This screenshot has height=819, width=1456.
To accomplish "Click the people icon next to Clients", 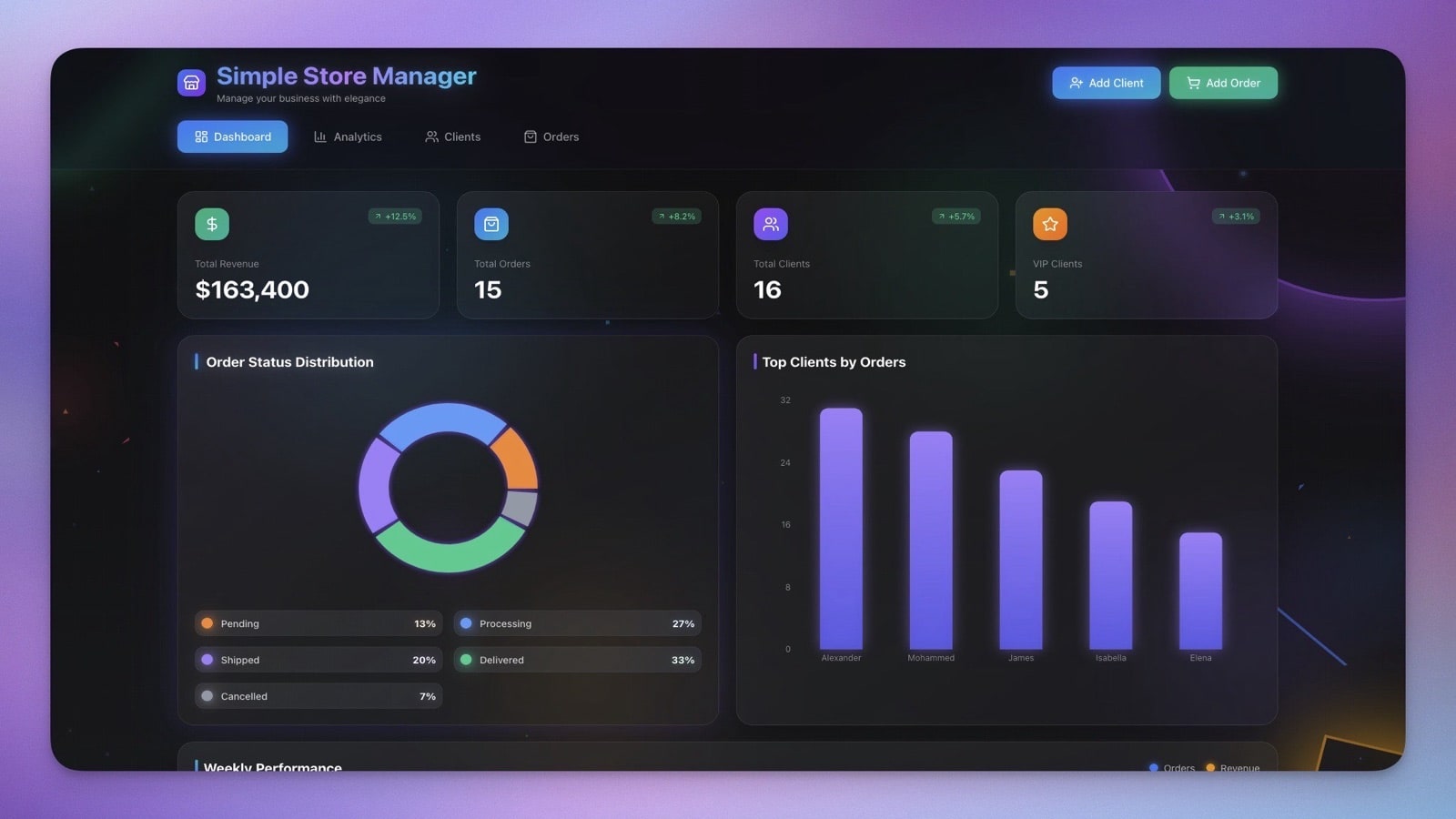I will [x=431, y=136].
